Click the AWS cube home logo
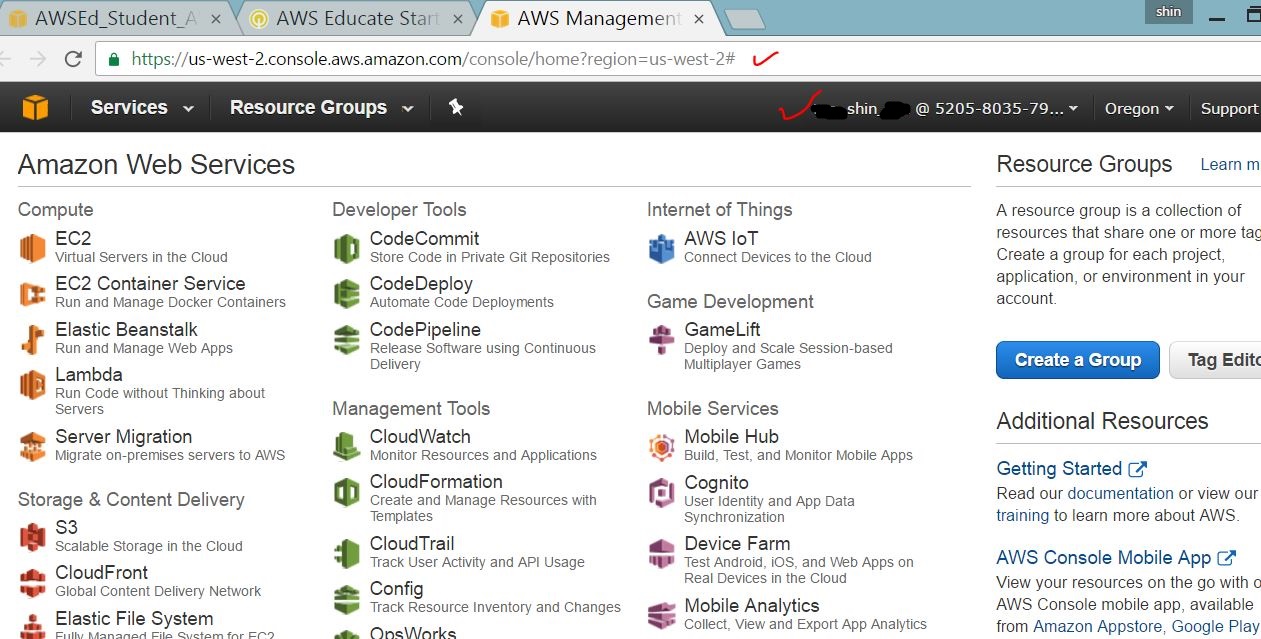 [35, 107]
